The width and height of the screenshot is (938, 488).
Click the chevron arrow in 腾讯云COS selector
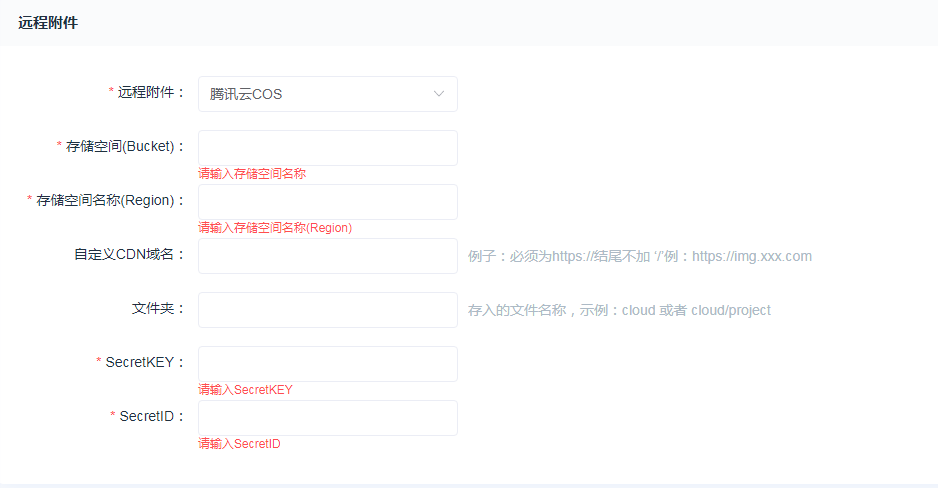point(438,94)
